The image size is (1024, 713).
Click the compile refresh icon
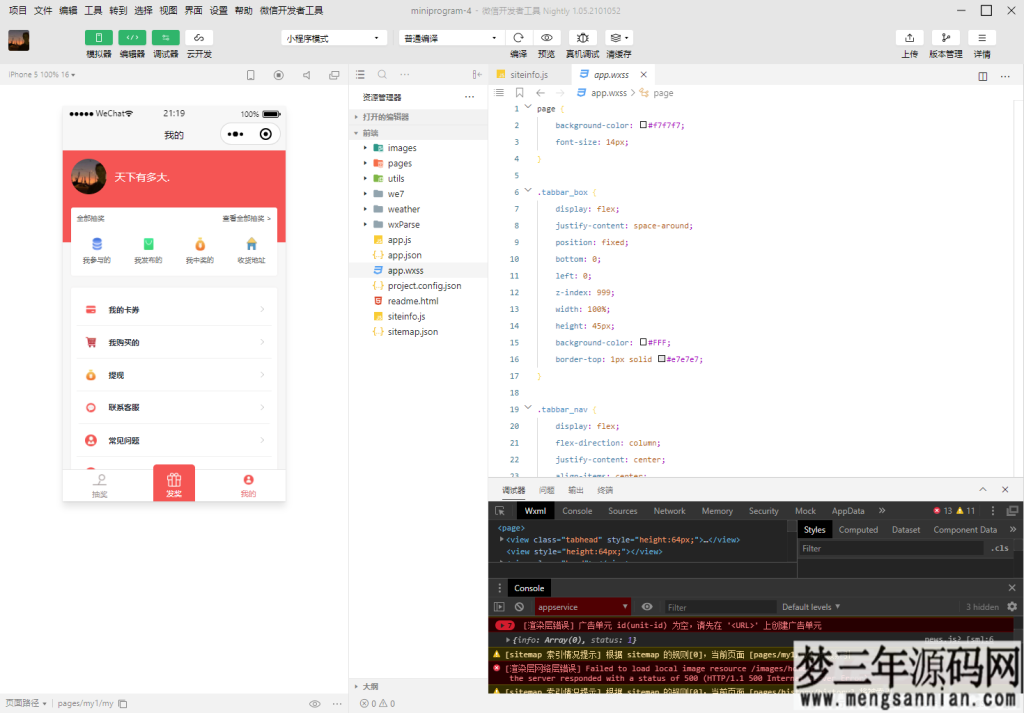pyautogui.click(x=518, y=38)
